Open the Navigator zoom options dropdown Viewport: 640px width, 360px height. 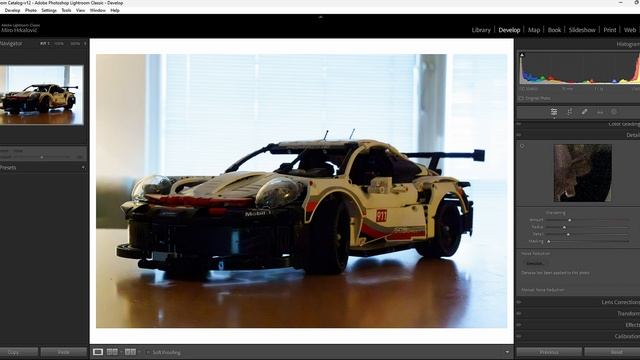85,43
